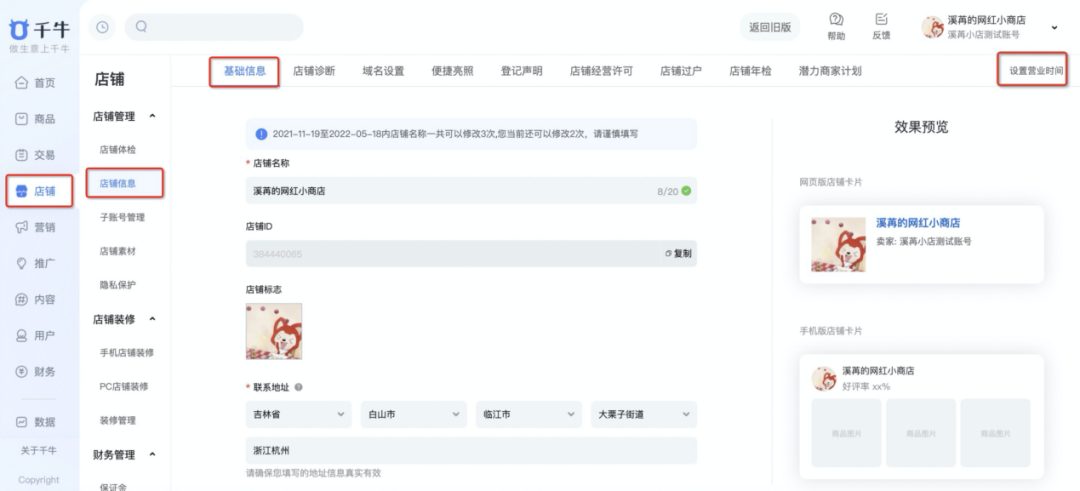Open the 白山市 city dropdown

413,415
